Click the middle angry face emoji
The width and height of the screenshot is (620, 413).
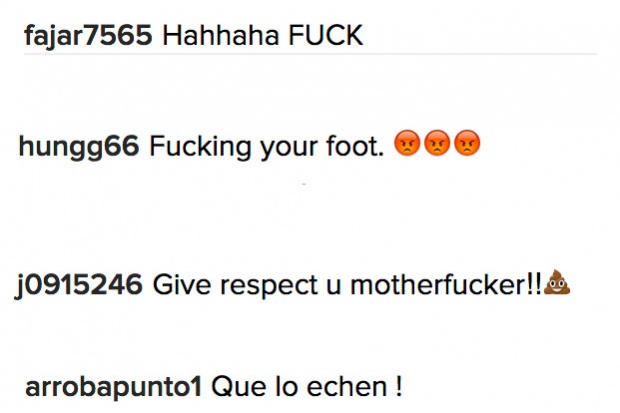(437, 143)
